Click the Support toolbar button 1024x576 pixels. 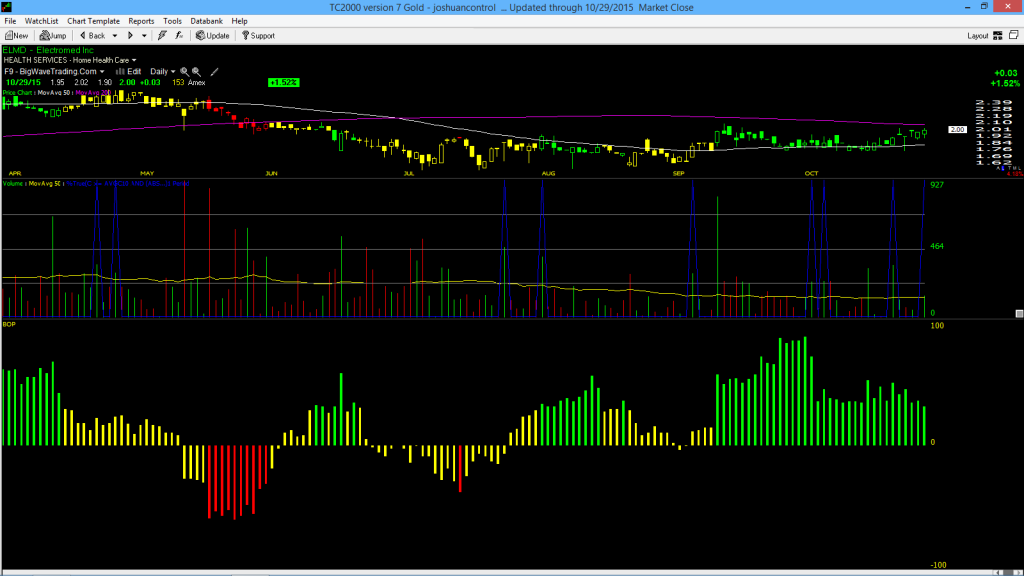coord(258,36)
